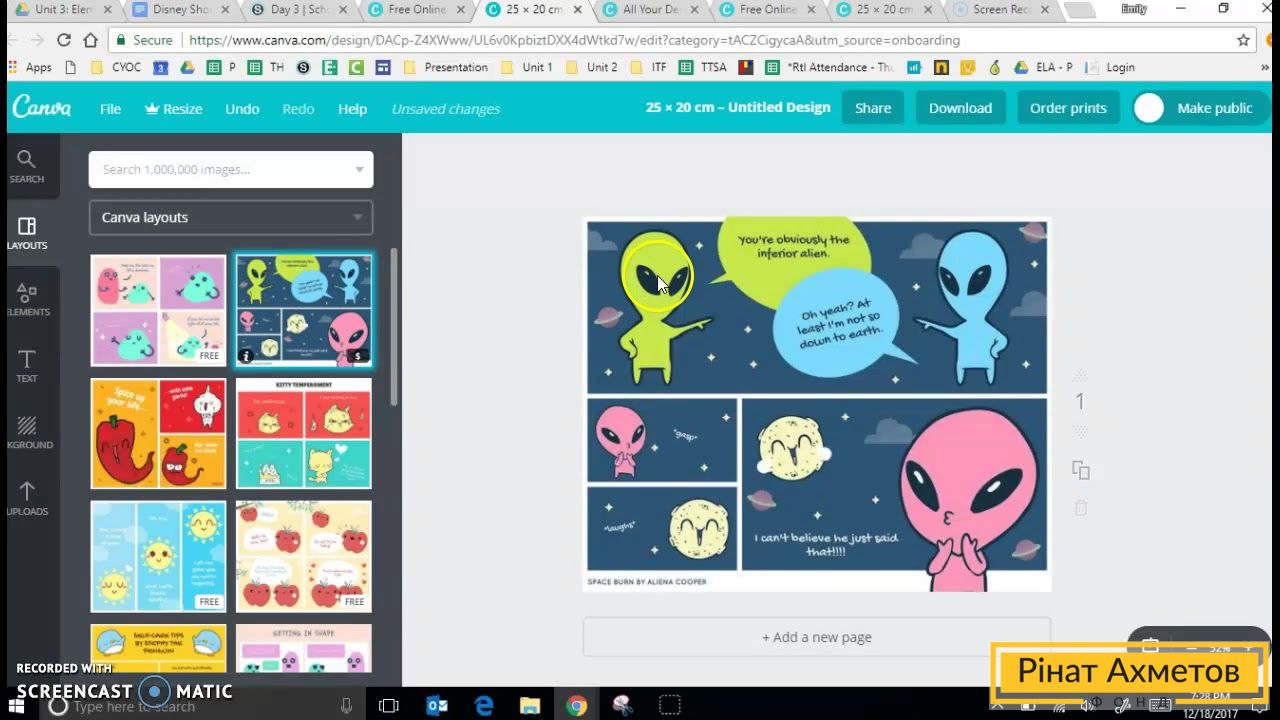The height and width of the screenshot is (720, 1280).
Task: Open the Search panel in Canva sidebar
Action: (27, 166)
